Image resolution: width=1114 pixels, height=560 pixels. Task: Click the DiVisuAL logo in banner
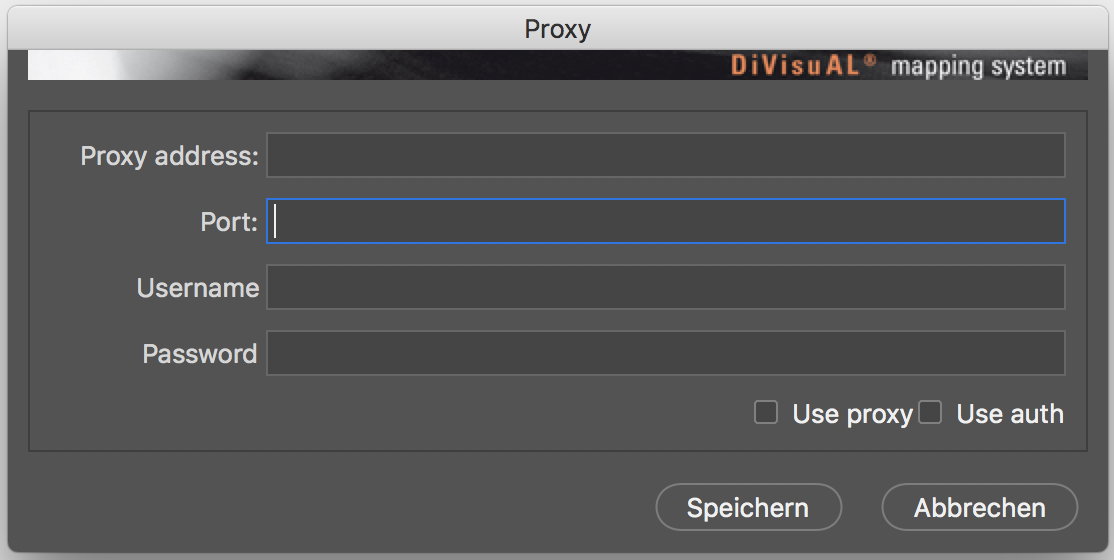796,66
